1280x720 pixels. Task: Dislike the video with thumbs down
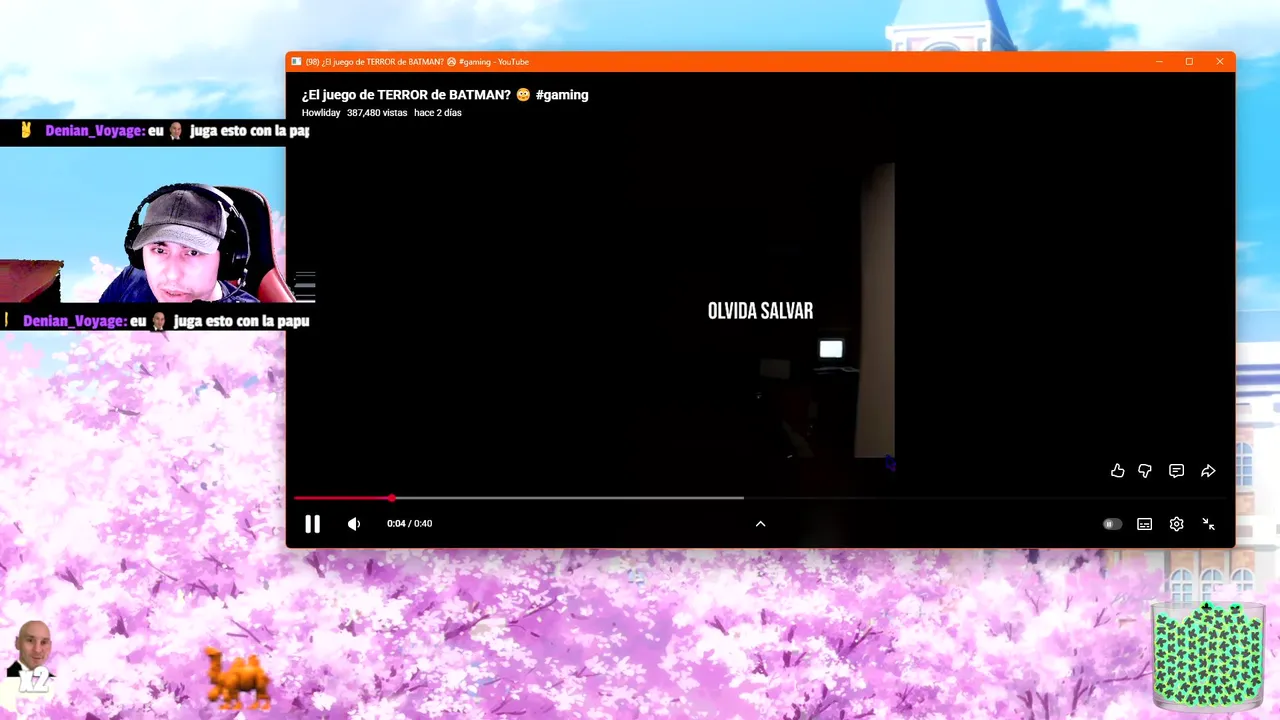point(1145,471)
